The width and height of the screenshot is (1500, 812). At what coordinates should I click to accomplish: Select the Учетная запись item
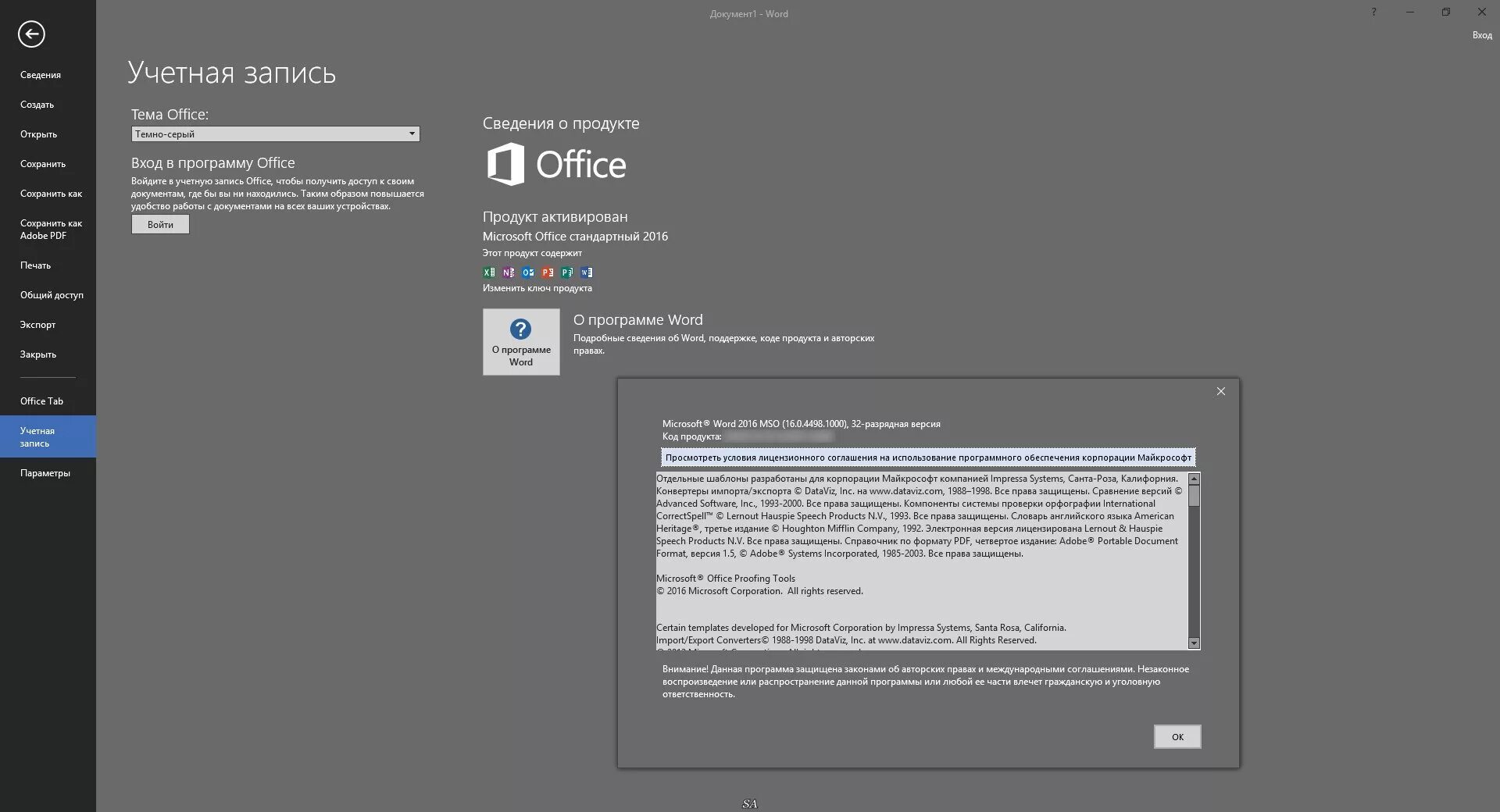coord(48,437)
